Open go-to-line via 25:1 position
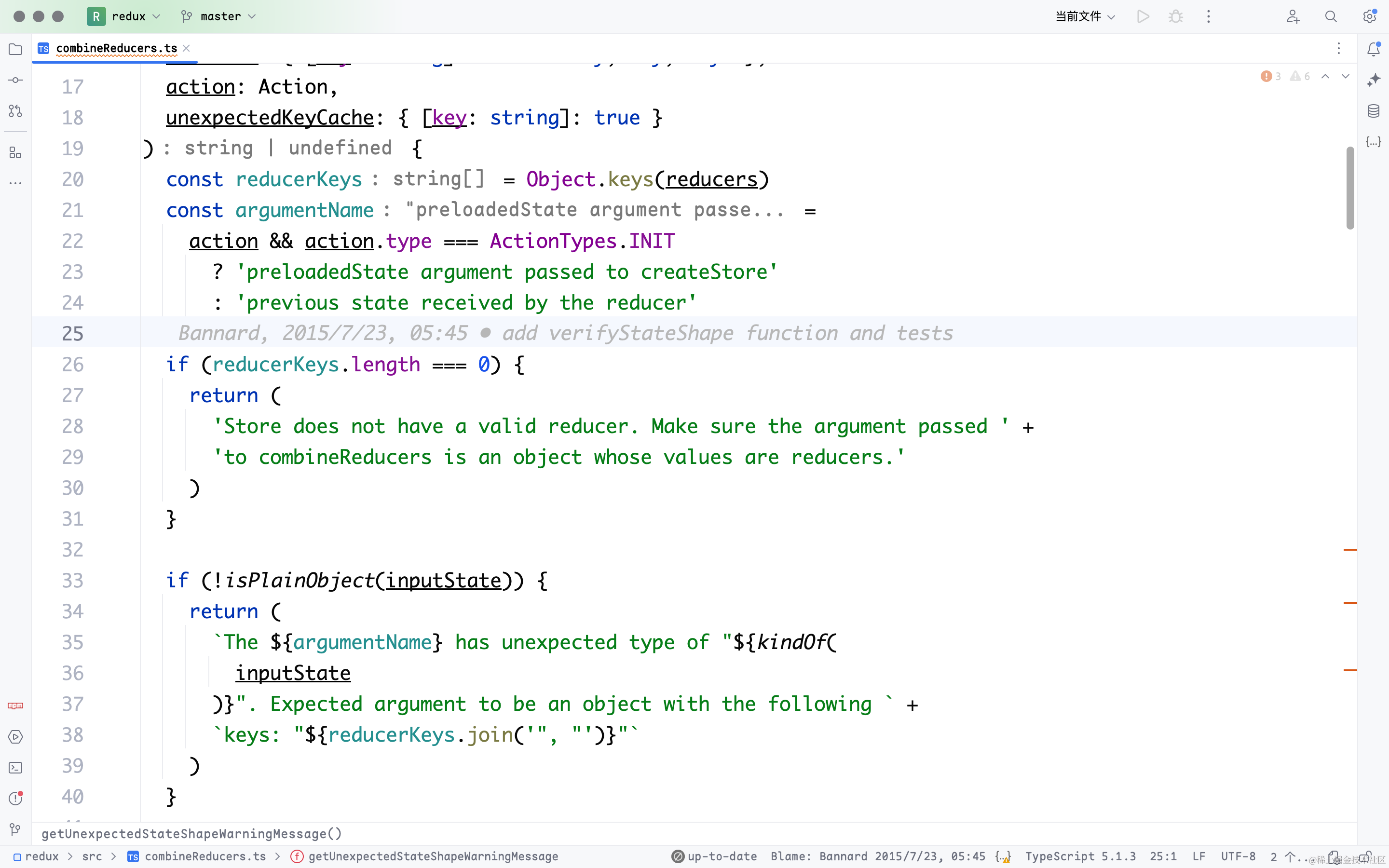This screenshot has width=1389, height=868. 1163,856
